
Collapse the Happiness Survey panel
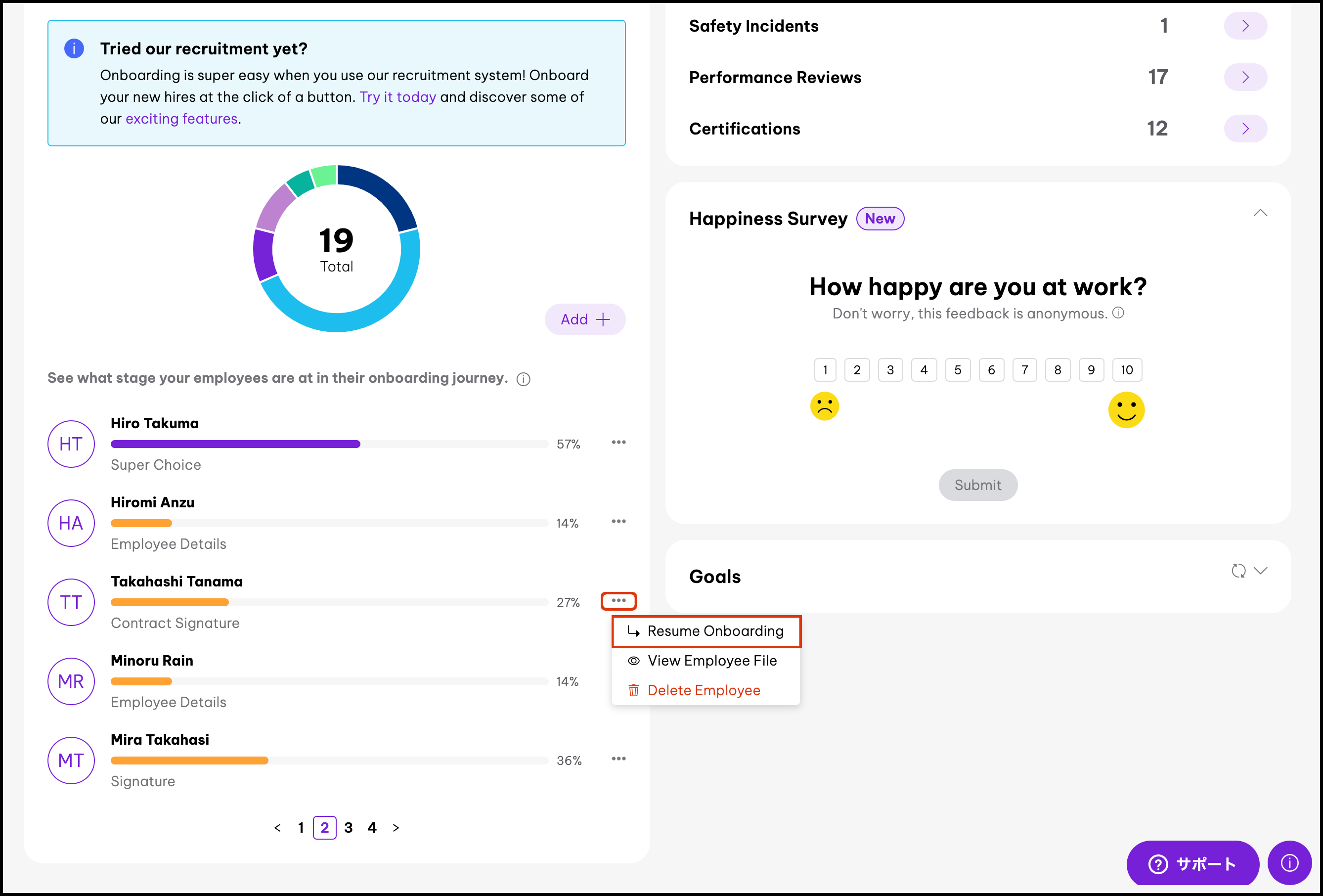[1260, 214]
